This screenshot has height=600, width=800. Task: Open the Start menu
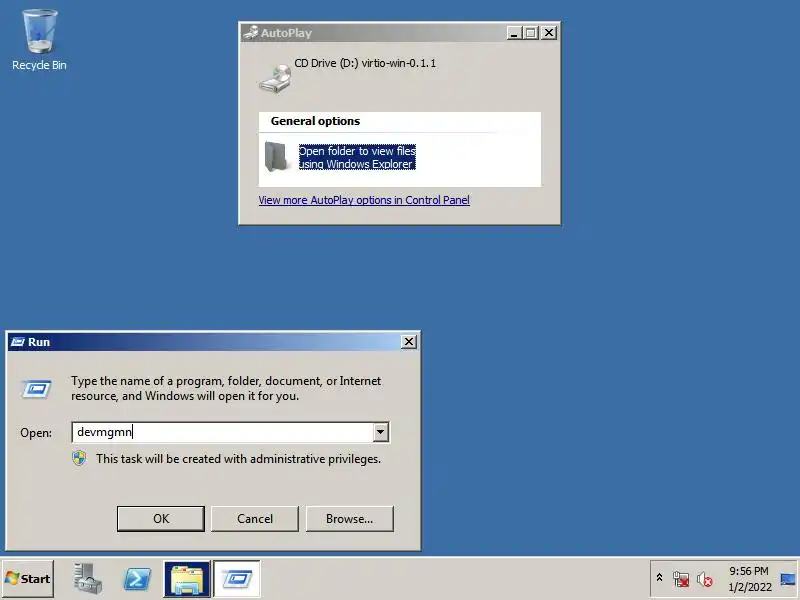(x=28, y=579)
